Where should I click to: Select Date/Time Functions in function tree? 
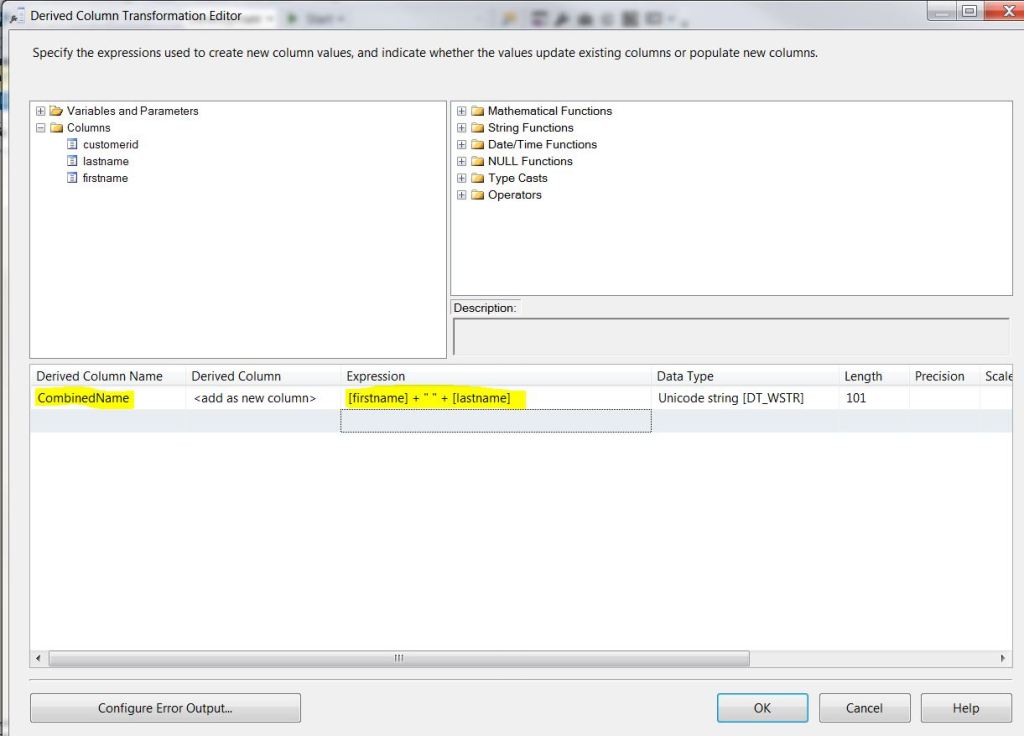coord(542,144)
